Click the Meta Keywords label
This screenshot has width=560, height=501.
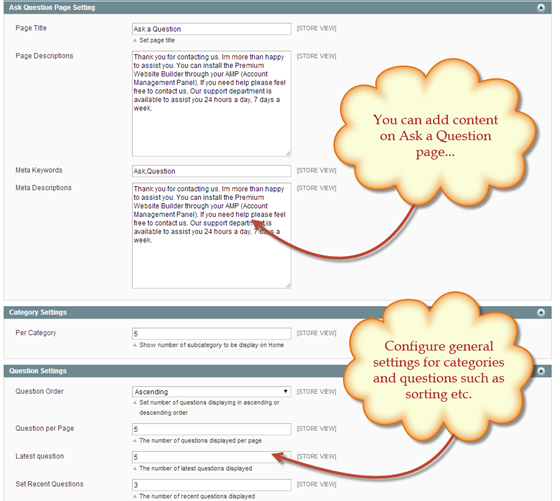click(x=39, y=170)
